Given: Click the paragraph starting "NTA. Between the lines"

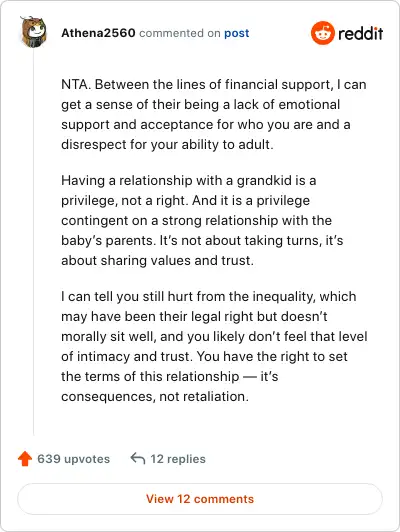Looking at the screenshot, I should coord(214,114).
